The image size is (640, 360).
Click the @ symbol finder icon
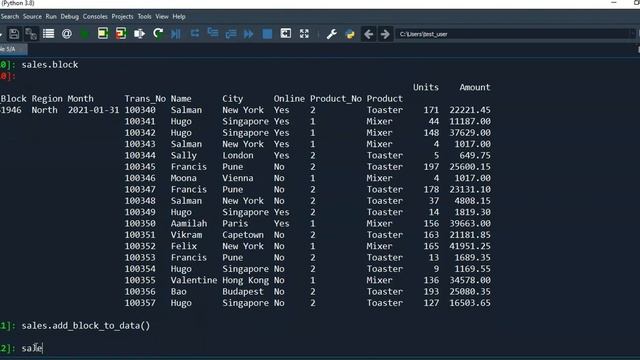coord(67,34)
